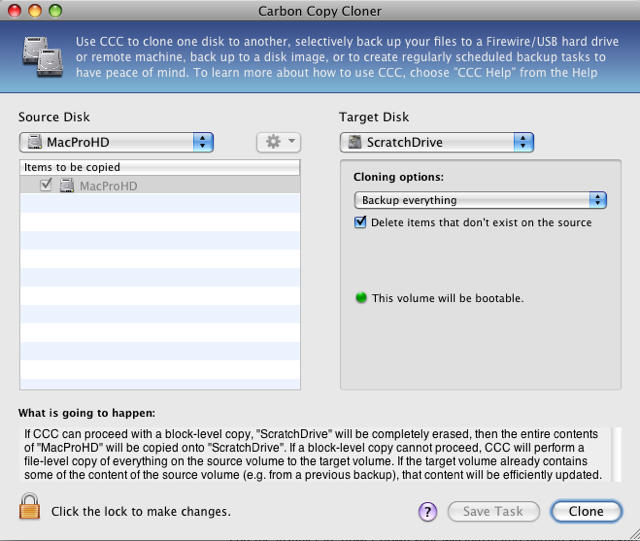Screen dimensions: 640x541
Task: Click the green bootable status indicator
Action: 361,298
